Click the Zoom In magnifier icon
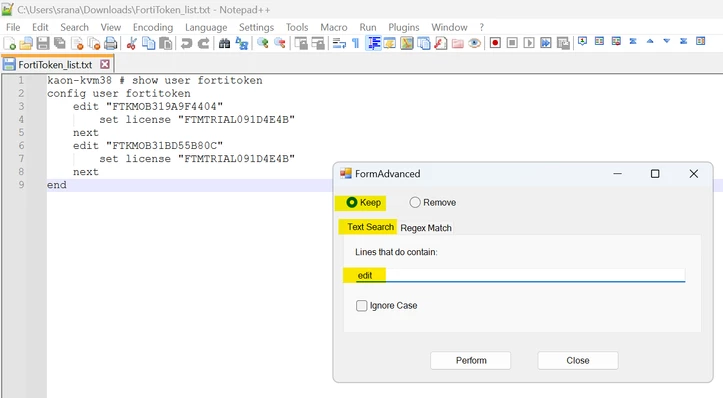 point(263,43)
